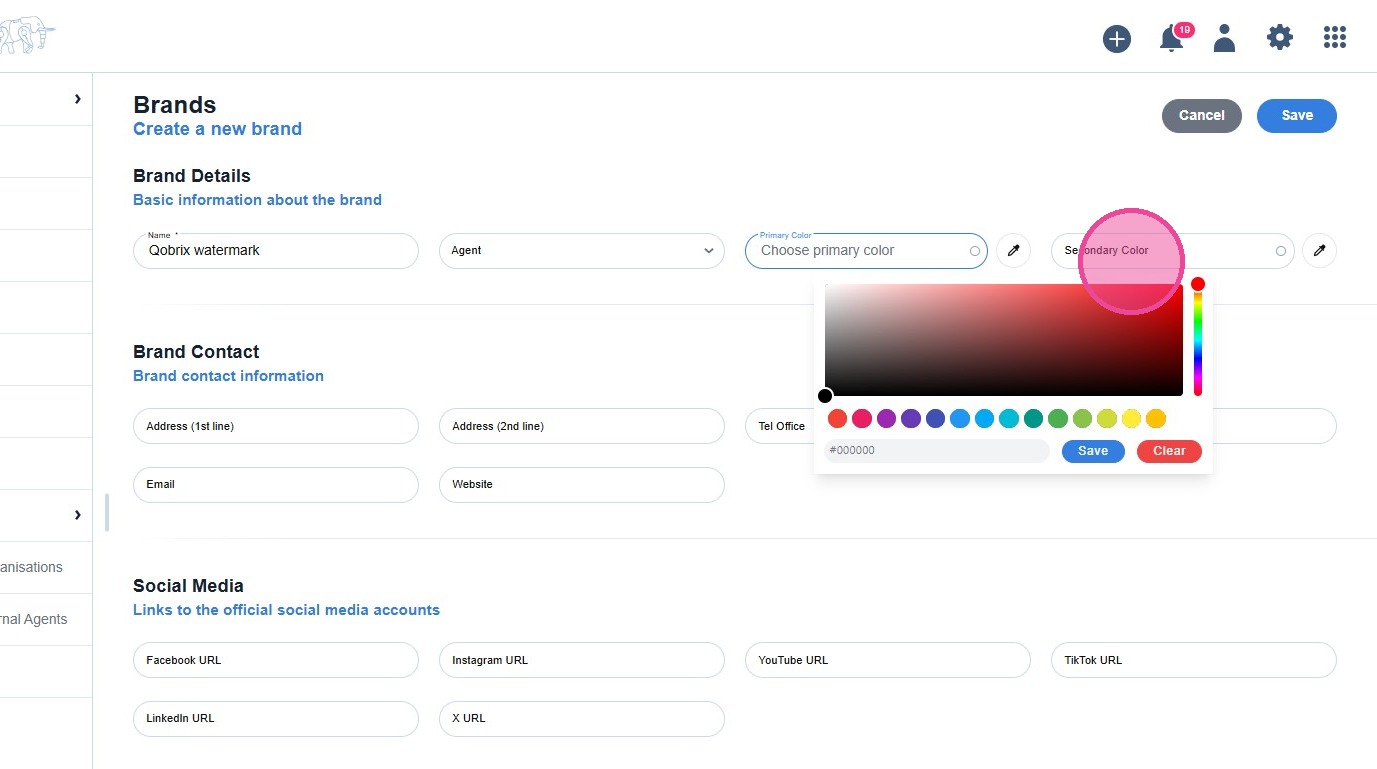Click the Address (1st line) field
Viewport: 1377px width, 769px height.
tap(276, 426)
